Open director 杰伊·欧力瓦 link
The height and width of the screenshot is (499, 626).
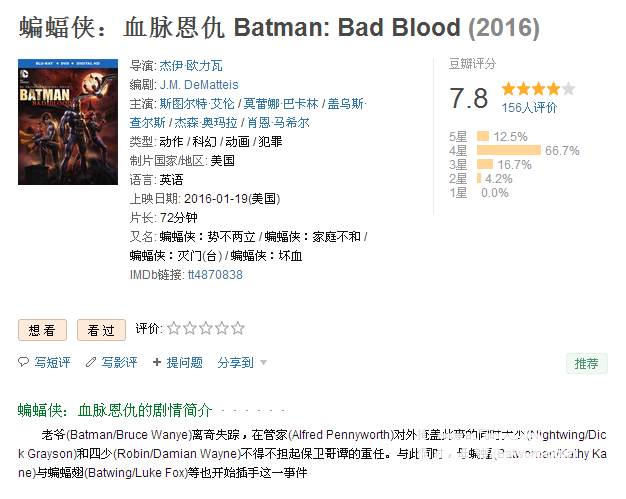coord(191,65)
